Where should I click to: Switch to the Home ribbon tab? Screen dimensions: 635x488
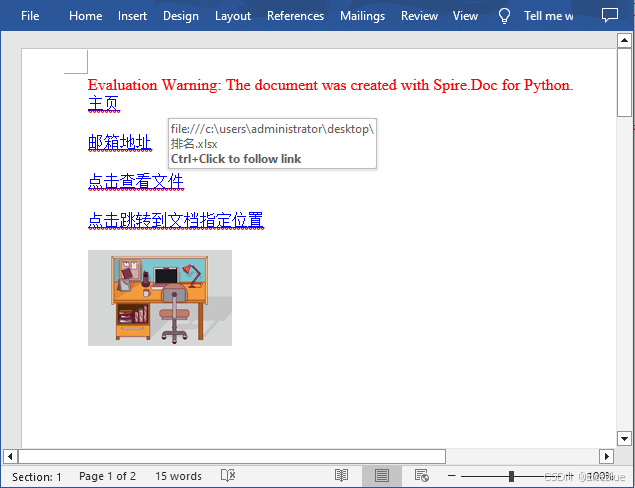pos(85,16)
